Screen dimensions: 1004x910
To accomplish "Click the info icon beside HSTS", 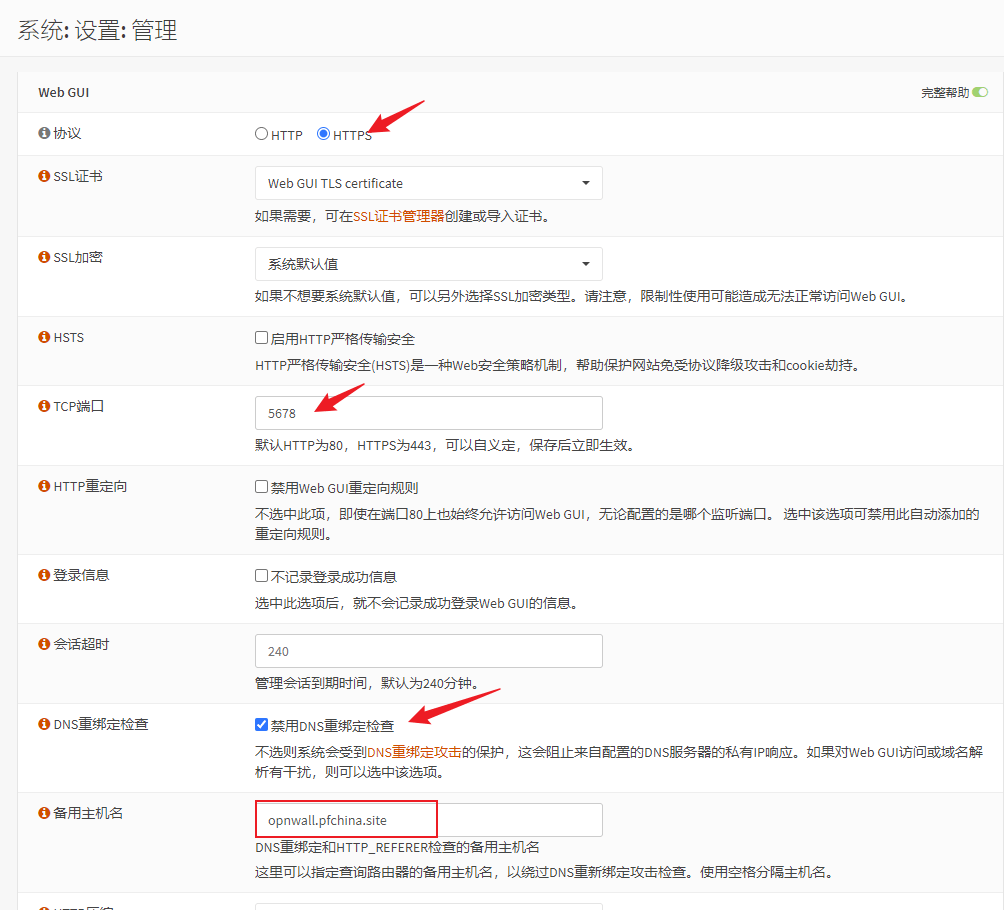I will (x=44, y=337).
